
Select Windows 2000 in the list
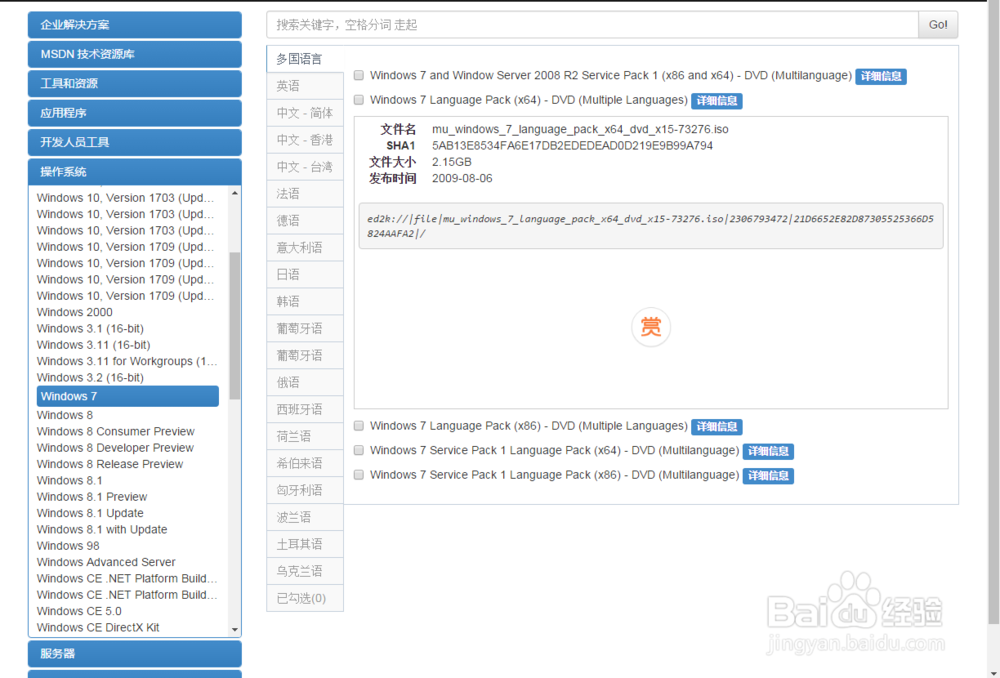coord(75,312)
